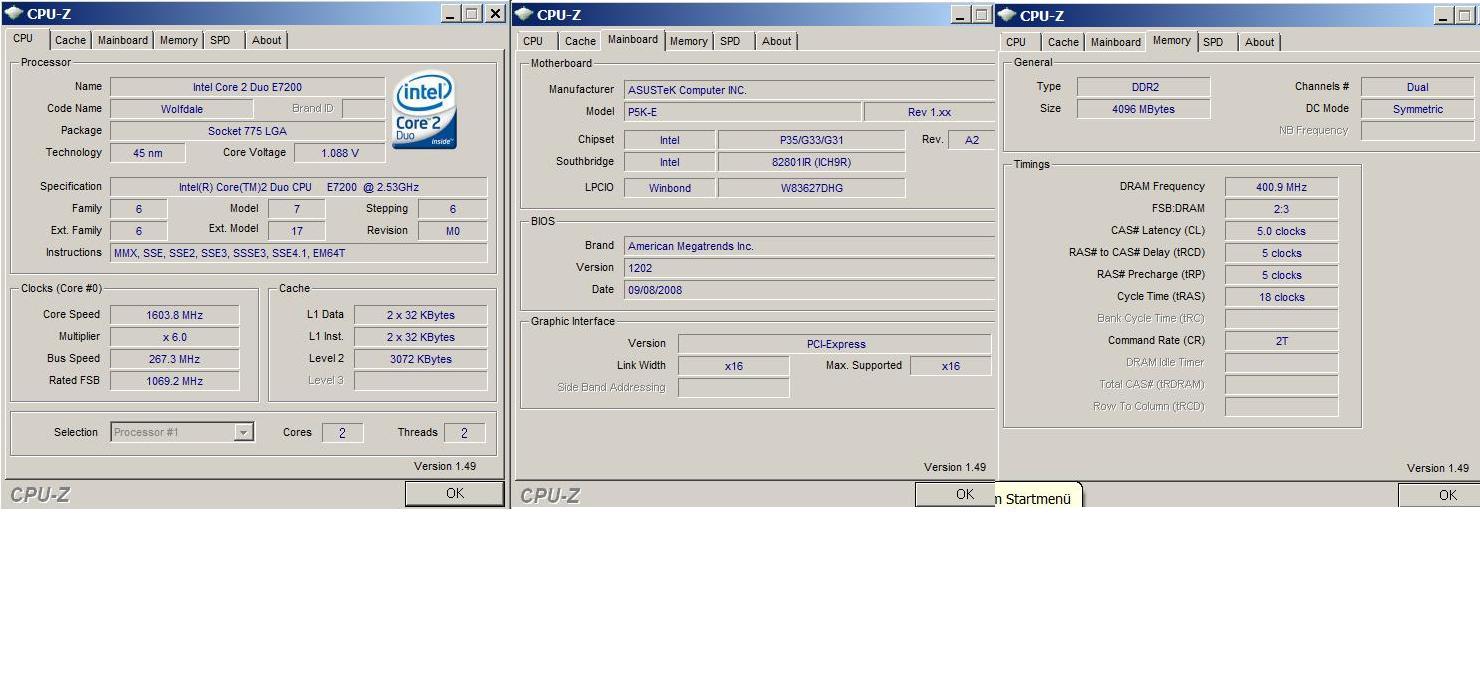Close the left CPU-Z window
Viewport: 1480px width, 688px height.
coord(496,14)
